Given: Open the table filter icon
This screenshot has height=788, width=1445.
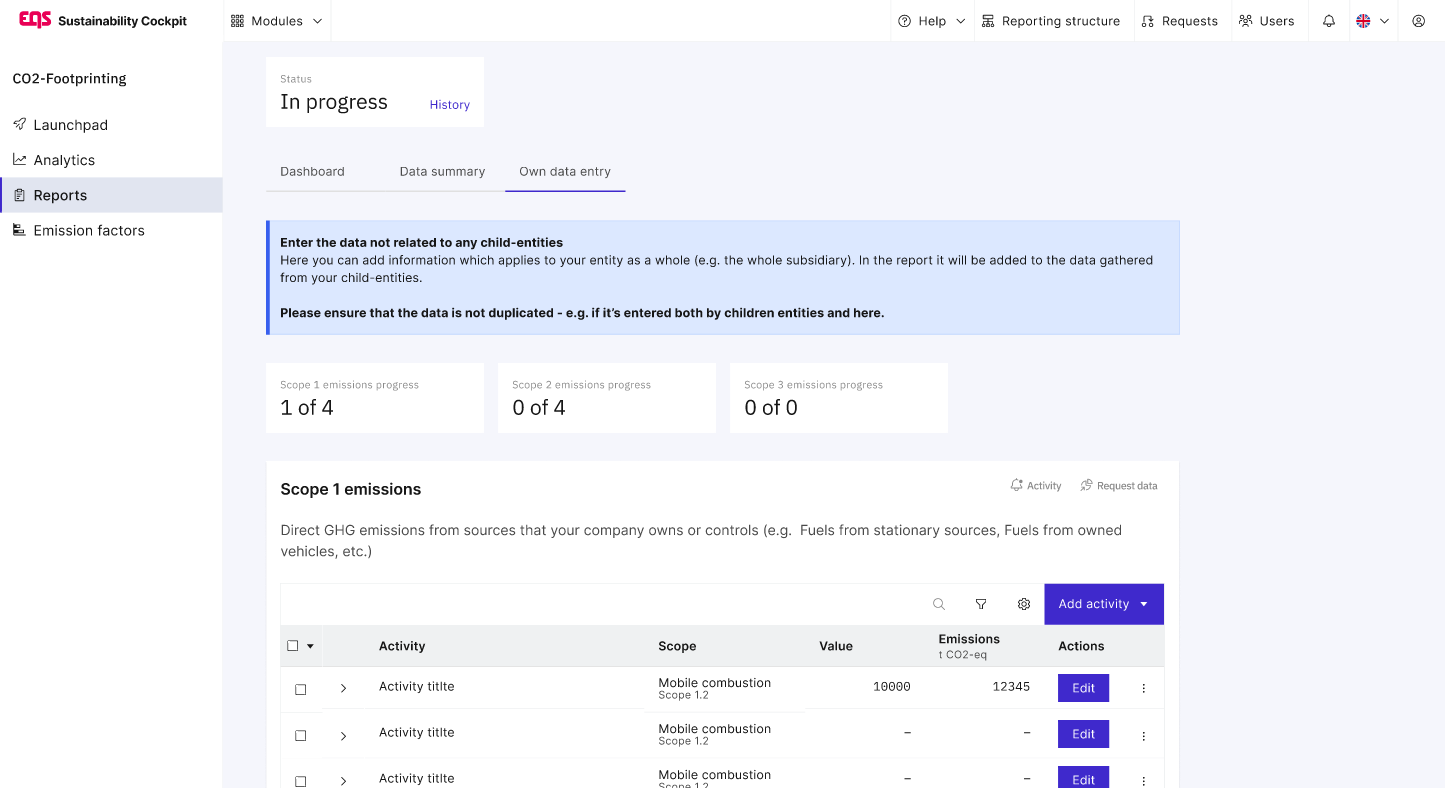Looking at the screenshot, I should coord(981,604).
